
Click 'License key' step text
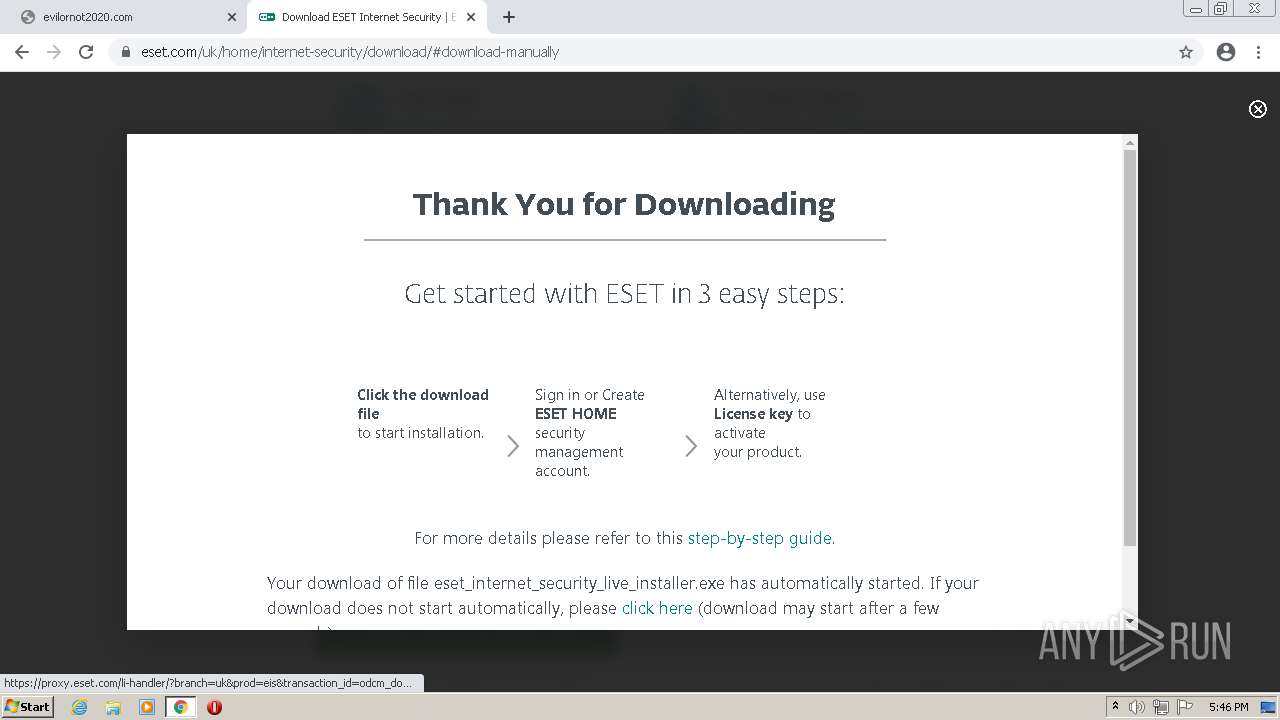coord(753,414)
